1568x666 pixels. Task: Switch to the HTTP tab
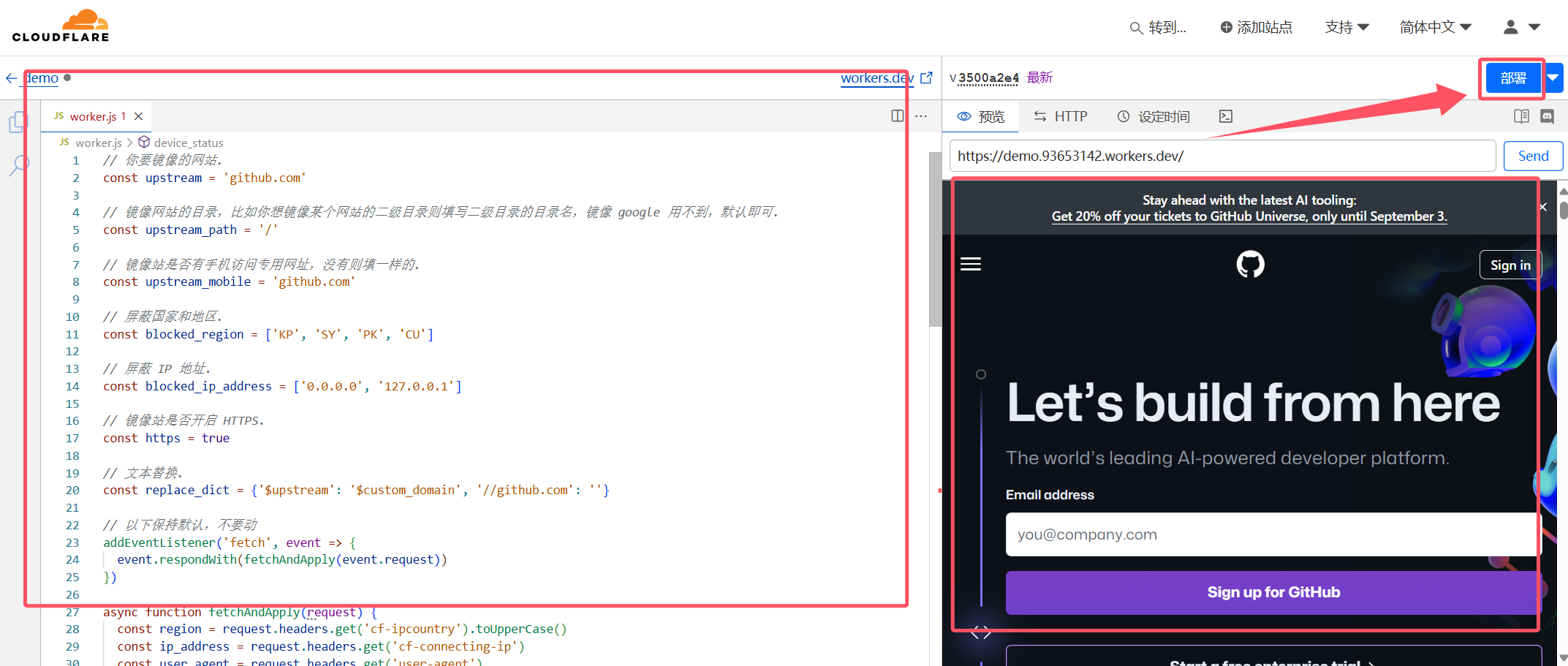click(x=1061, y=116)
